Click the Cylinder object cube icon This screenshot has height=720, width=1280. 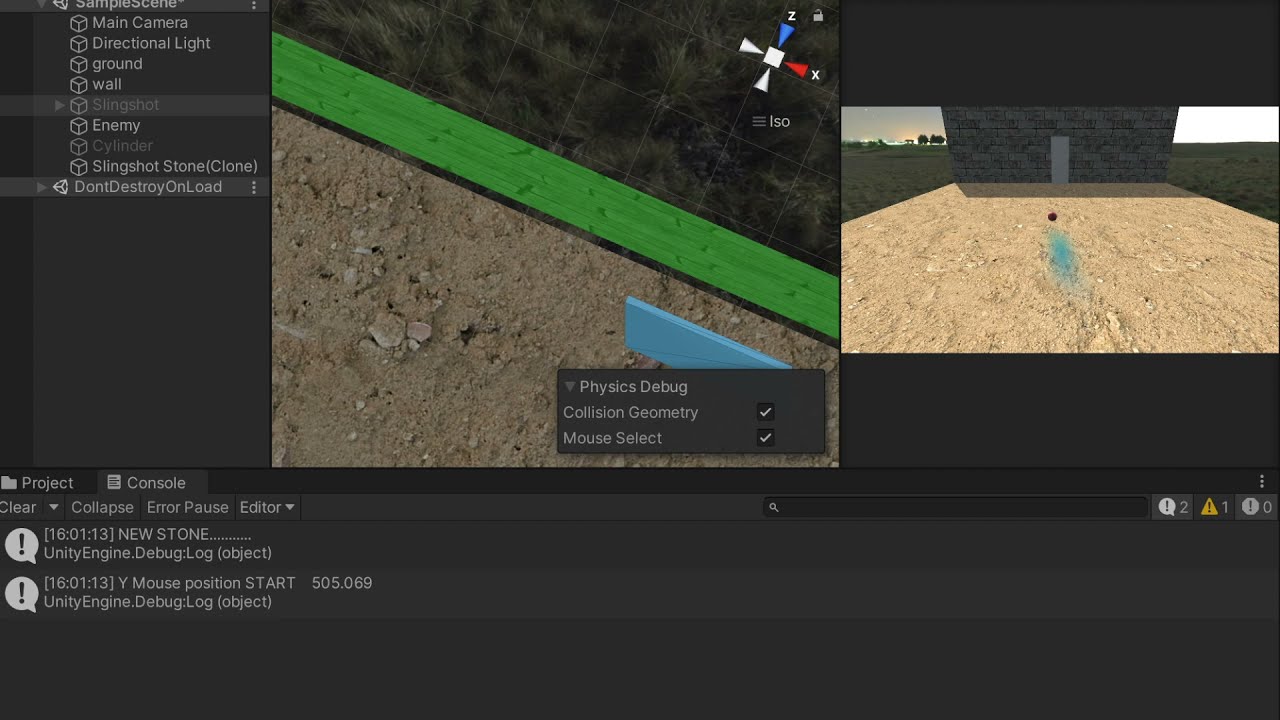[79, 146]
